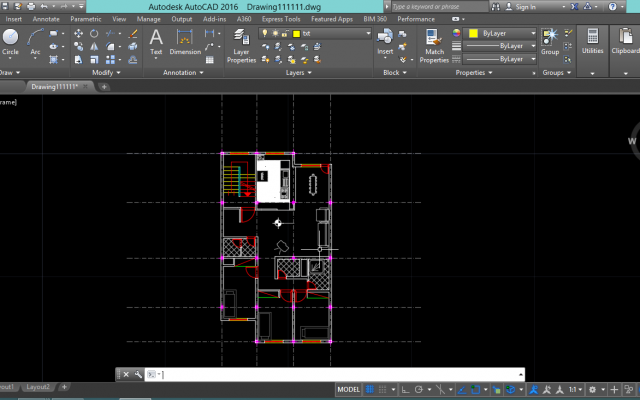
Task: Toggle the layer on/off lightbulb icon
Action: (x=265, y=33)
